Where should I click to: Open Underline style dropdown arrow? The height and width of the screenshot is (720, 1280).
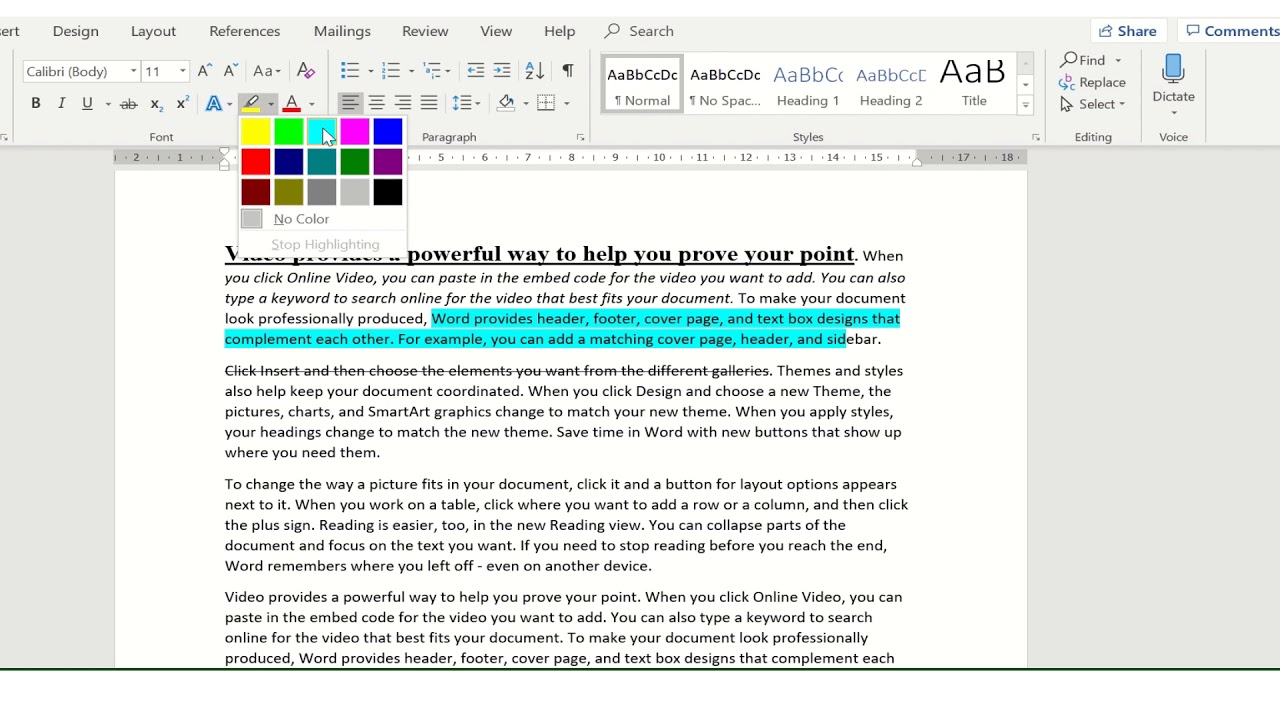[107, 103]
